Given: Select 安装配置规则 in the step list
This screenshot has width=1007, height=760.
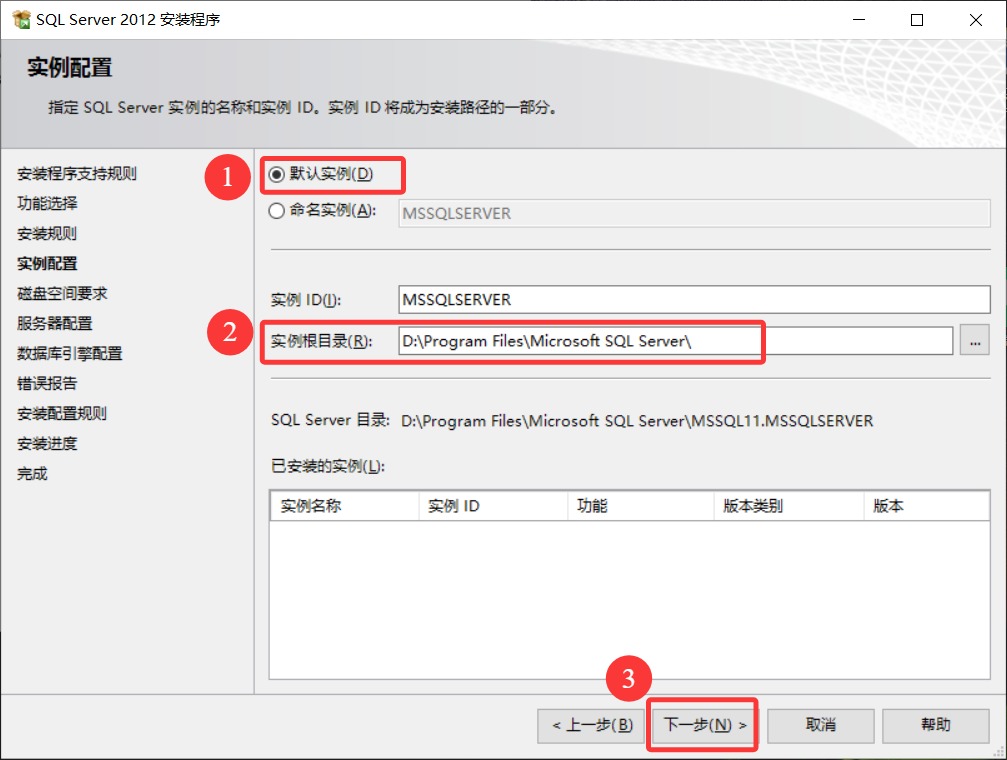Looking at the screenshot, I should (x=62, y=414).
